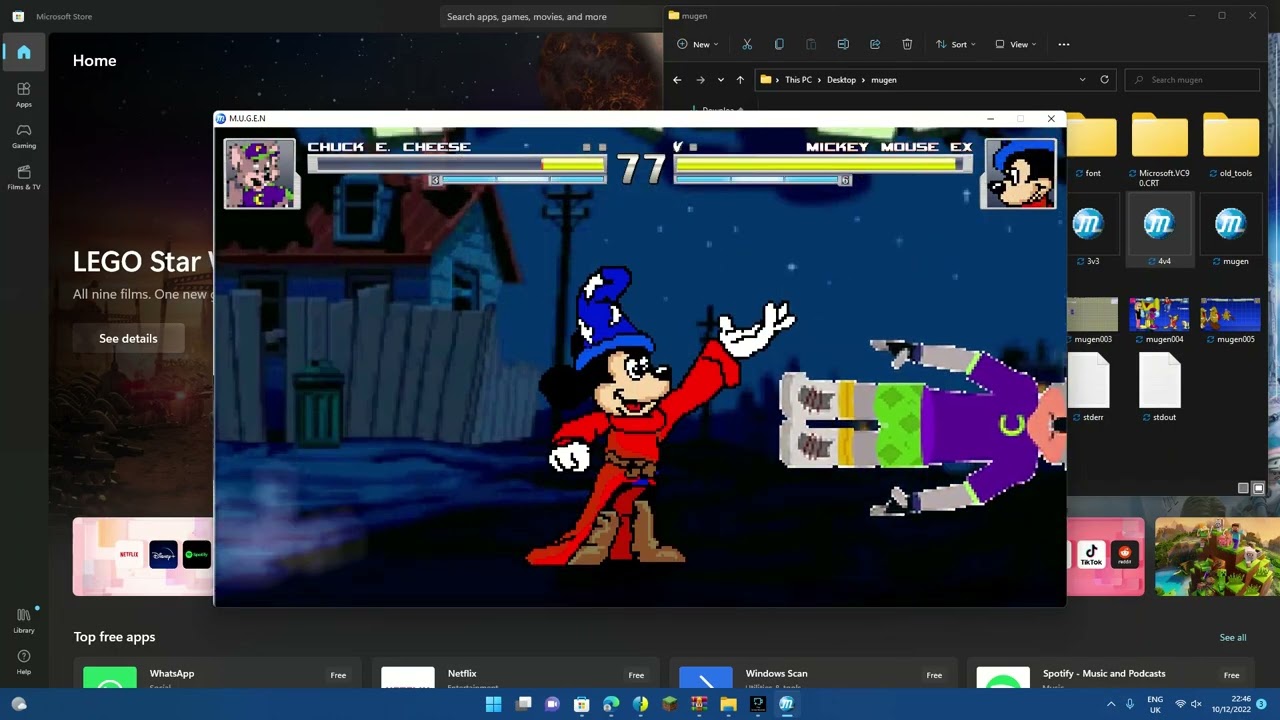Viewport: 1280px width, 720px height.
Task: Open Films & TV in Microsoft Store
Action: [x=24, y=177]
